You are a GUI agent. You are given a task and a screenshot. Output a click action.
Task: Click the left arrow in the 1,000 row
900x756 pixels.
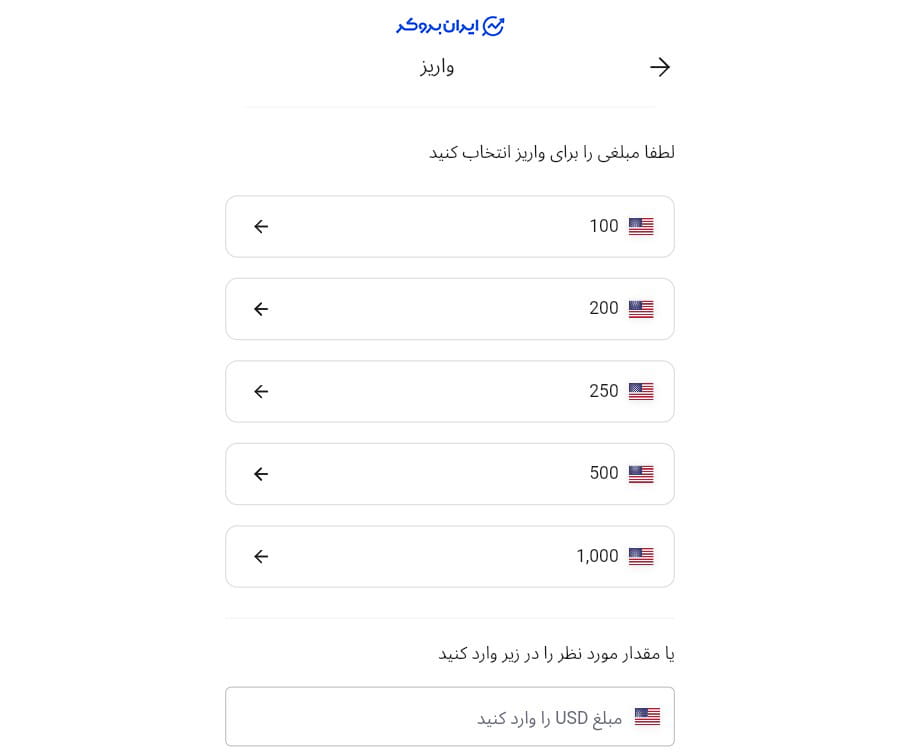pos(261,556)
